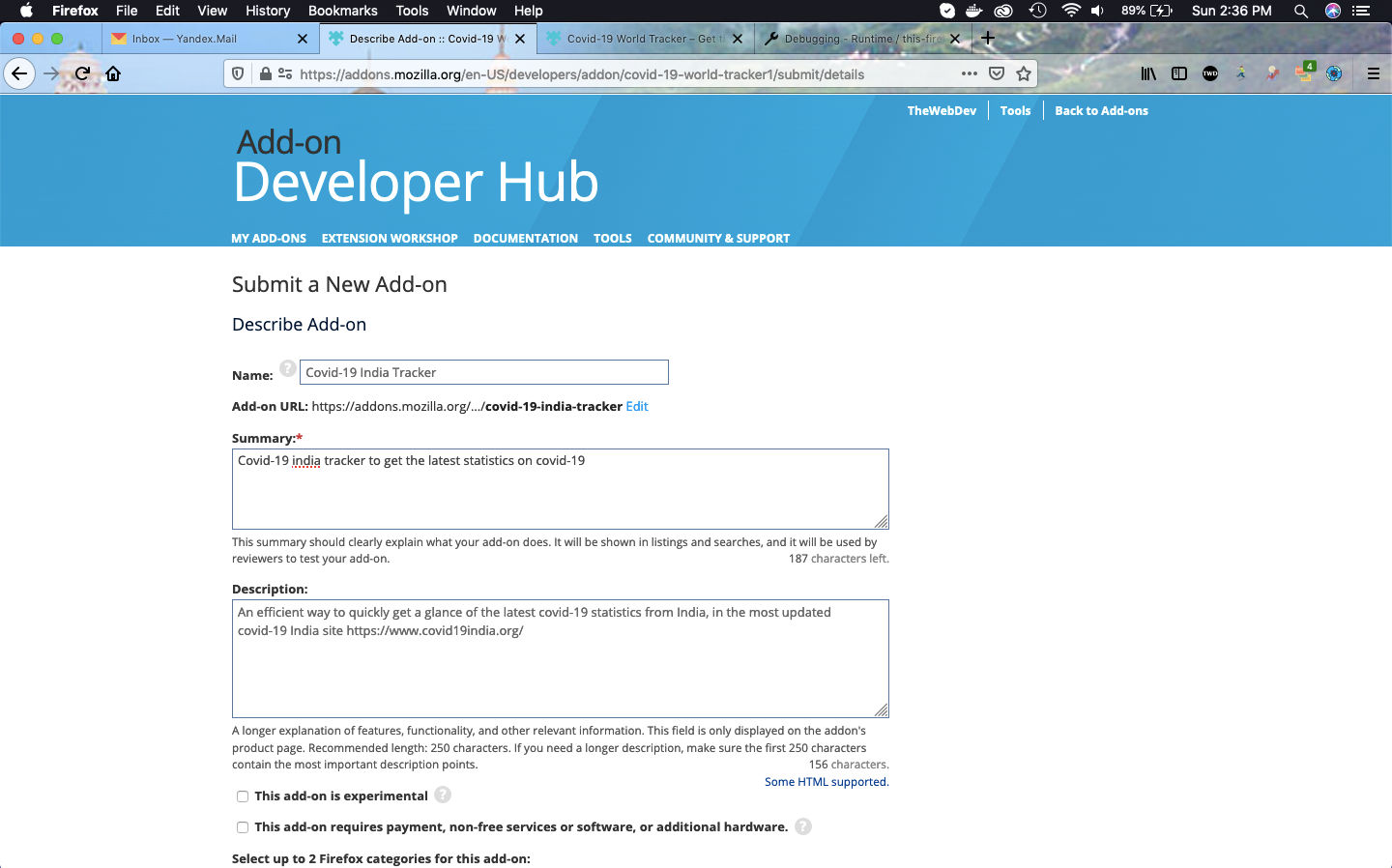
Task: Open COMMUNITY & SUPPORT navigation link
Action: (x=718, y=238)
